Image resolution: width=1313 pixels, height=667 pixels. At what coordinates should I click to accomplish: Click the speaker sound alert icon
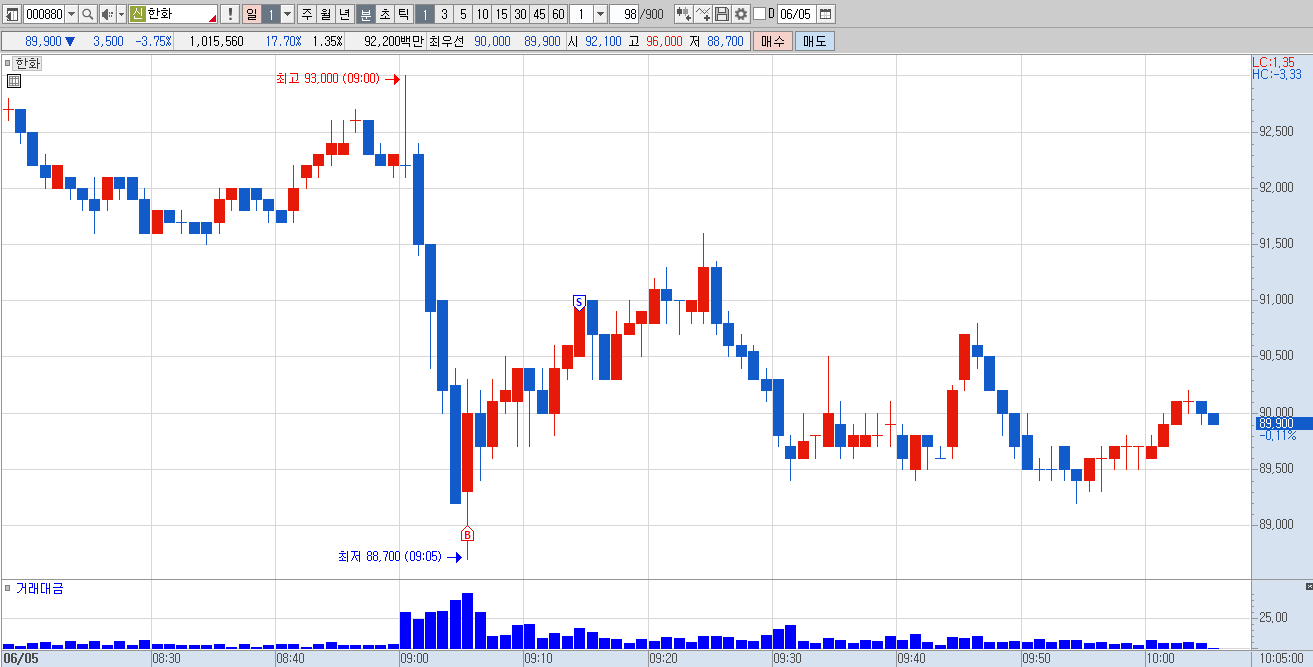coord(107,14)
